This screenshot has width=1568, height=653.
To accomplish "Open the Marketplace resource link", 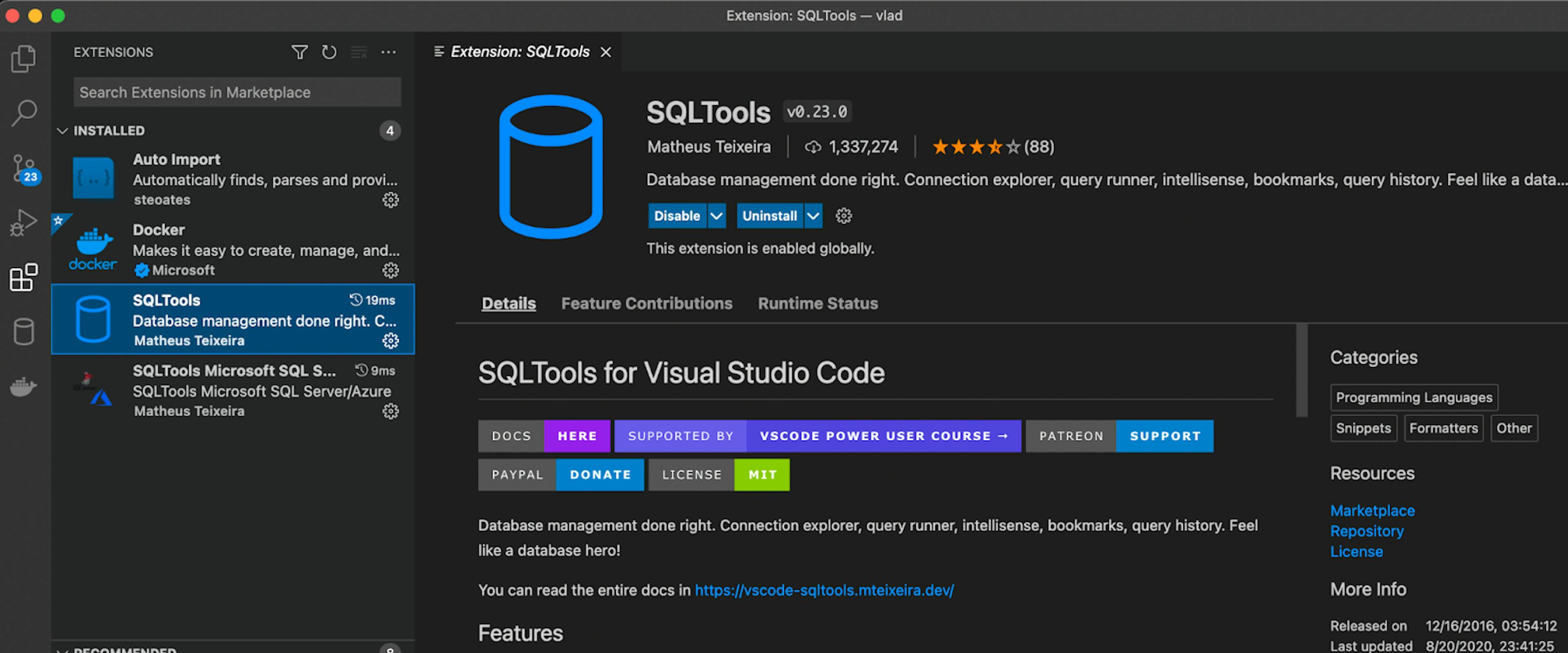I will (x=1372, y=510).
